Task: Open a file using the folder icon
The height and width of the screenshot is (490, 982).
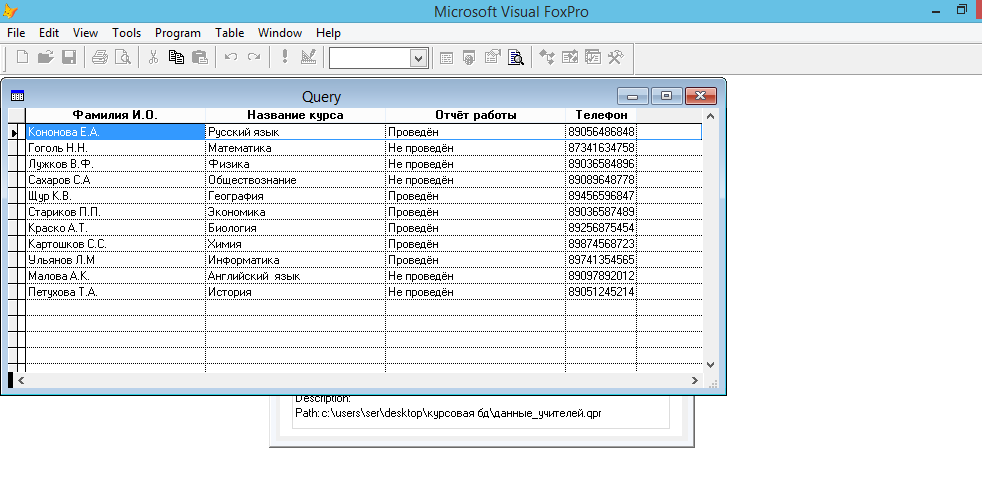Action: click(45, 58)
